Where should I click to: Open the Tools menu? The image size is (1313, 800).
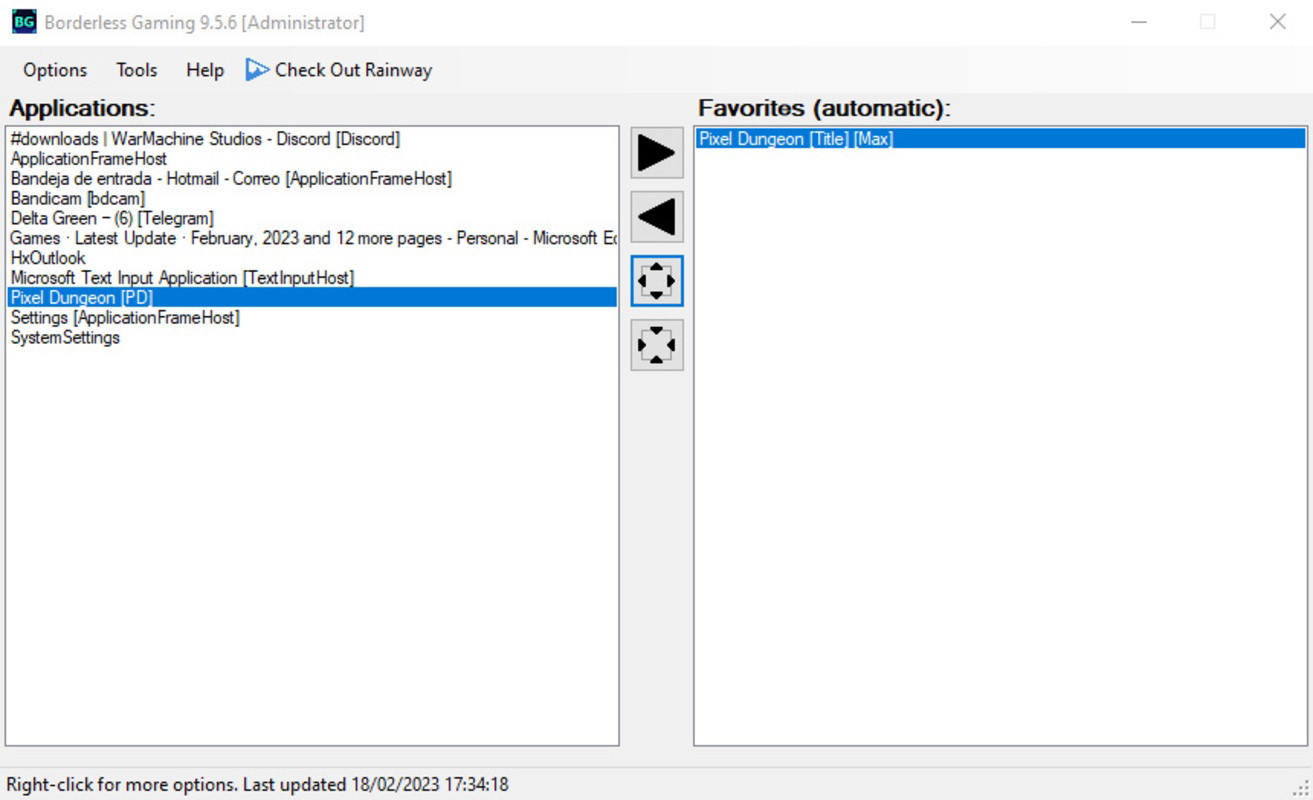(x=135, y=70)
